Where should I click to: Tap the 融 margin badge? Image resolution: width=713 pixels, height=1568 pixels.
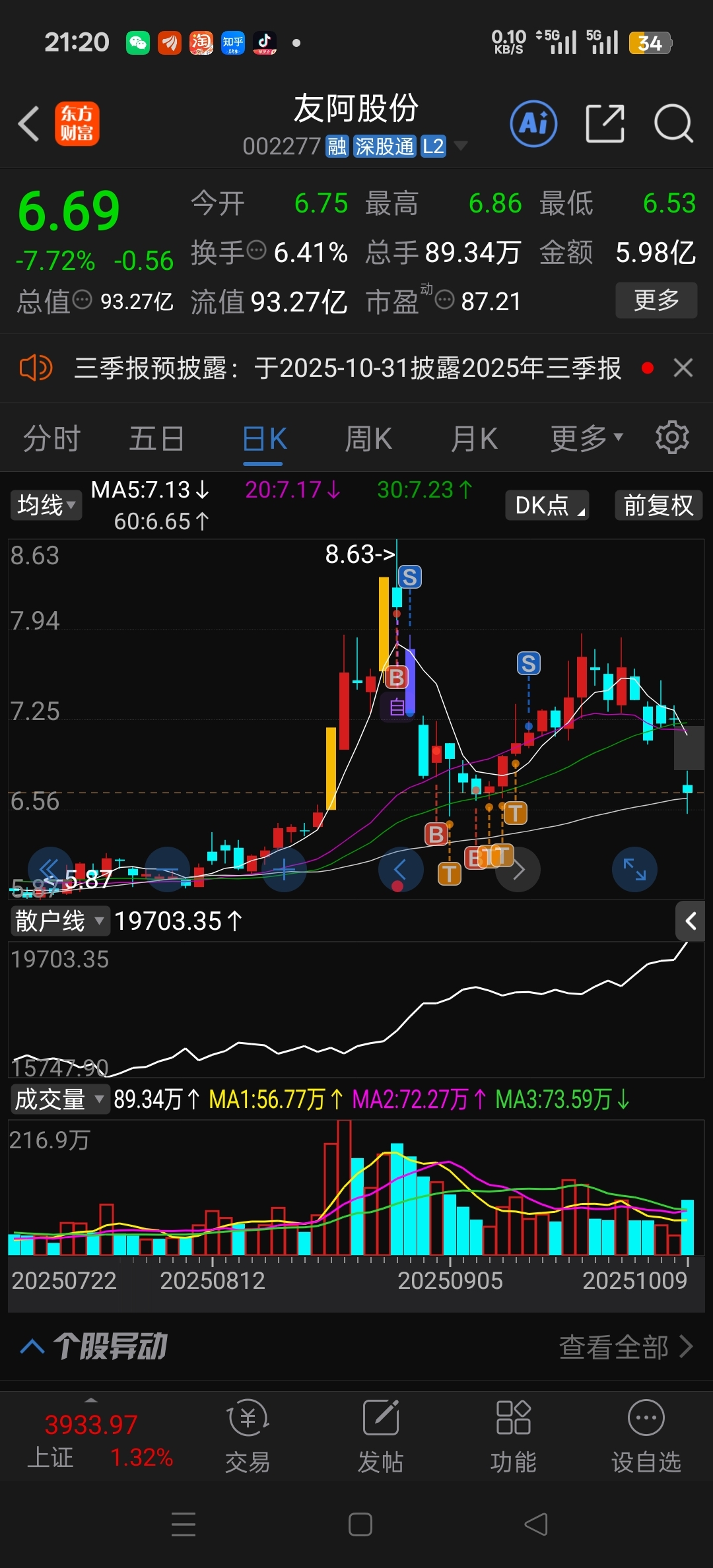(337, 146)
